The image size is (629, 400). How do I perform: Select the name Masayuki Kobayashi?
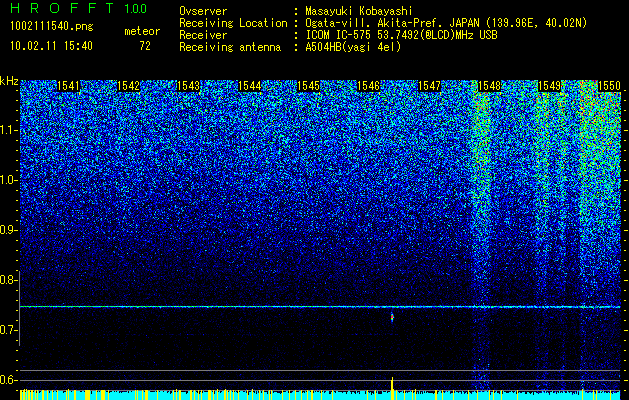pyautogui.click(x=359, y=11)
